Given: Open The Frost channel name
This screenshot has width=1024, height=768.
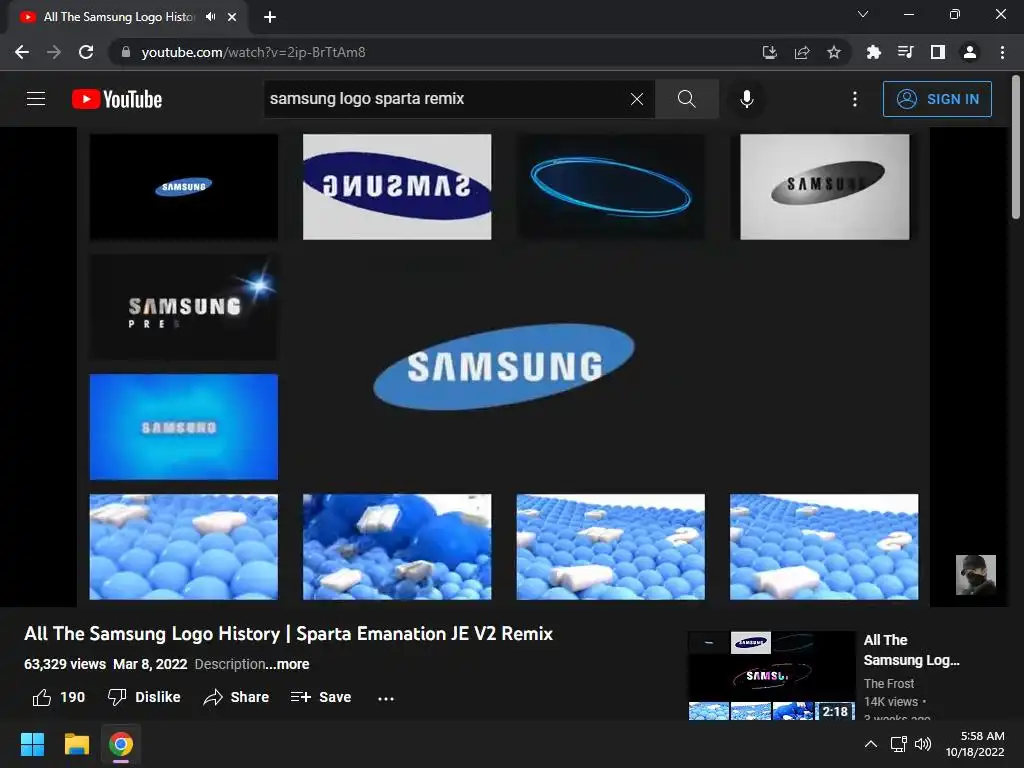Looking at the screenshot, I should coord(889,683).
